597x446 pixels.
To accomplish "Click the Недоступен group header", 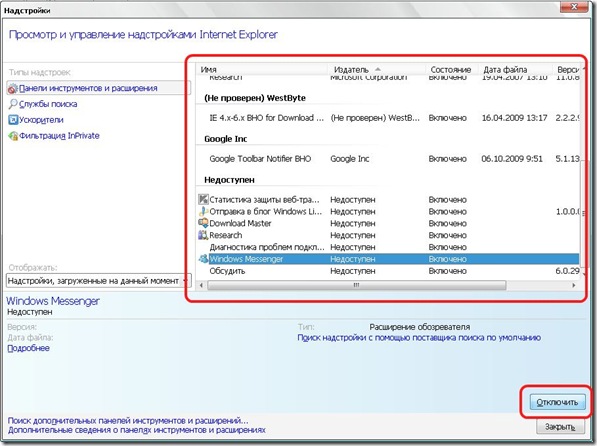I will coord(229,180).
